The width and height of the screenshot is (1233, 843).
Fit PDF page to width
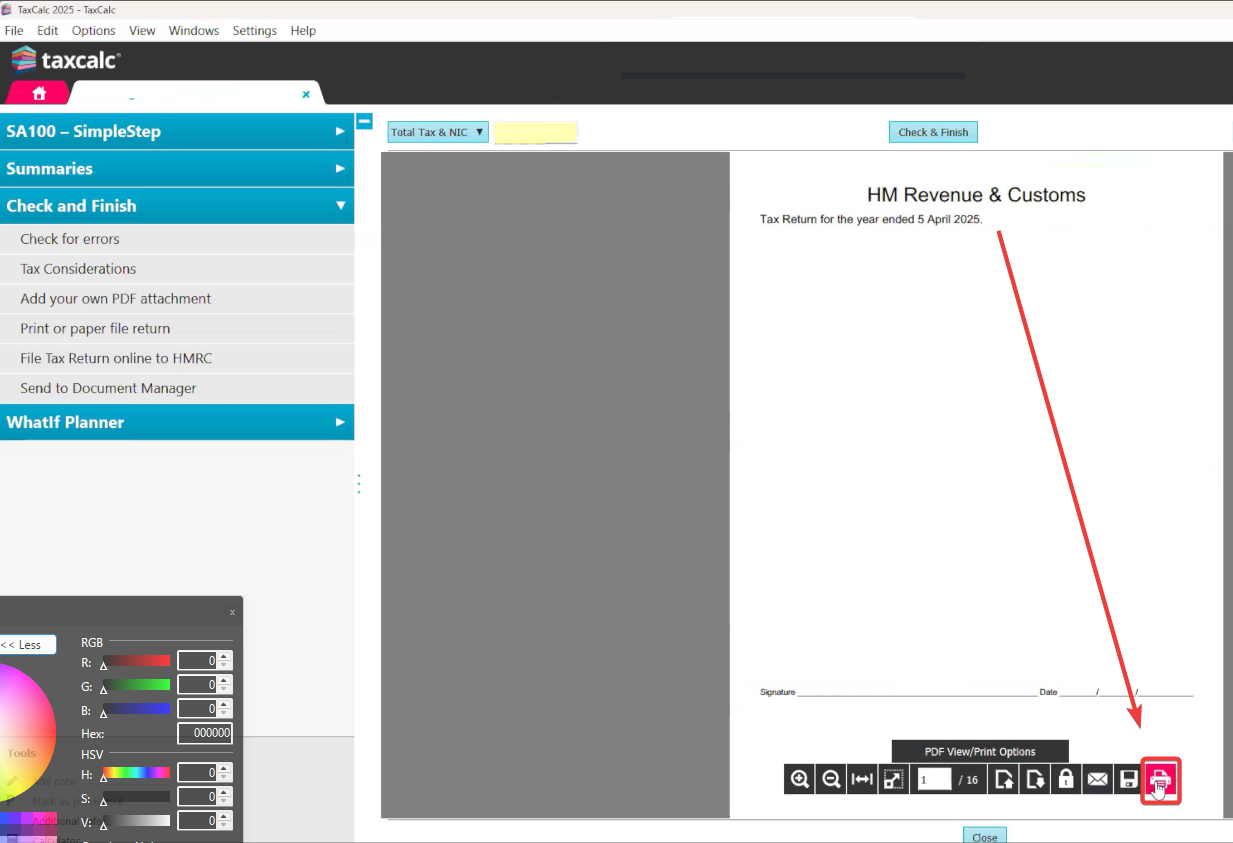click(x=862, y=780)
